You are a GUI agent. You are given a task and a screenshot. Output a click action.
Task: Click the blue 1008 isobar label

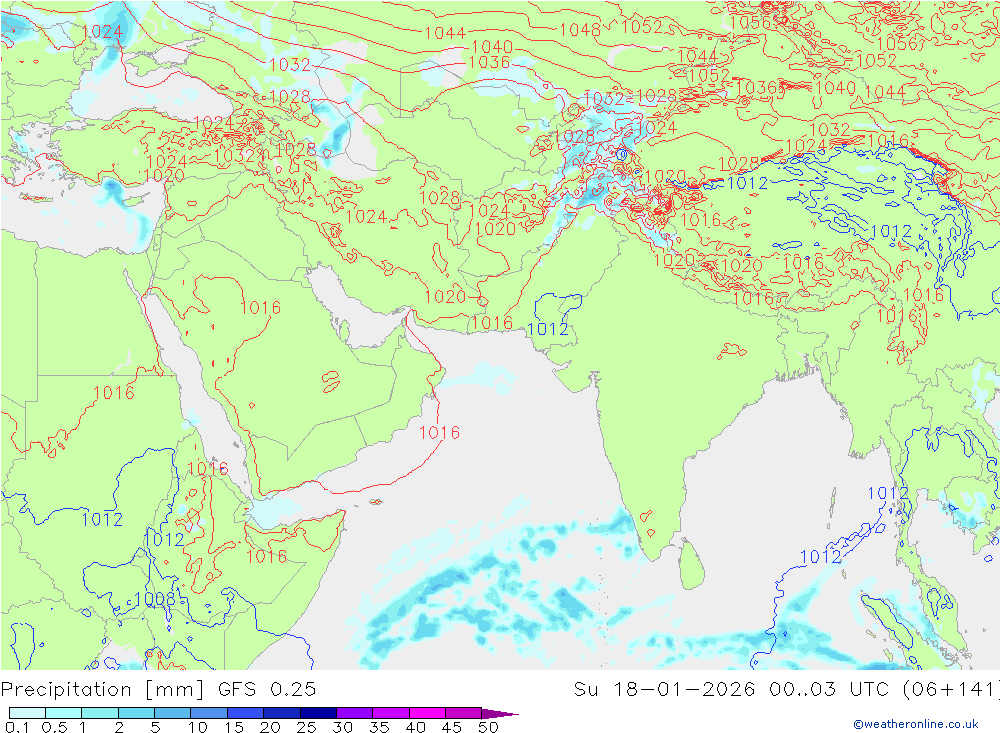(155, 599)
